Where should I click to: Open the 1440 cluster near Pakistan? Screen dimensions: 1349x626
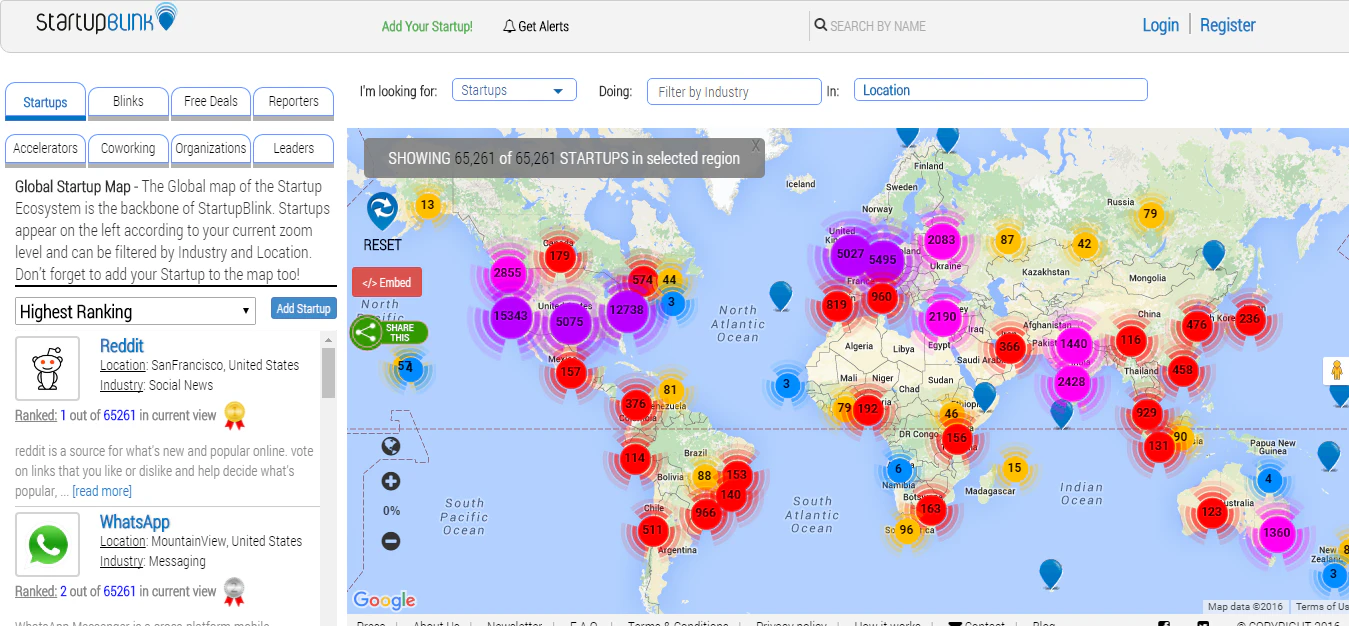coord(1073,344)
